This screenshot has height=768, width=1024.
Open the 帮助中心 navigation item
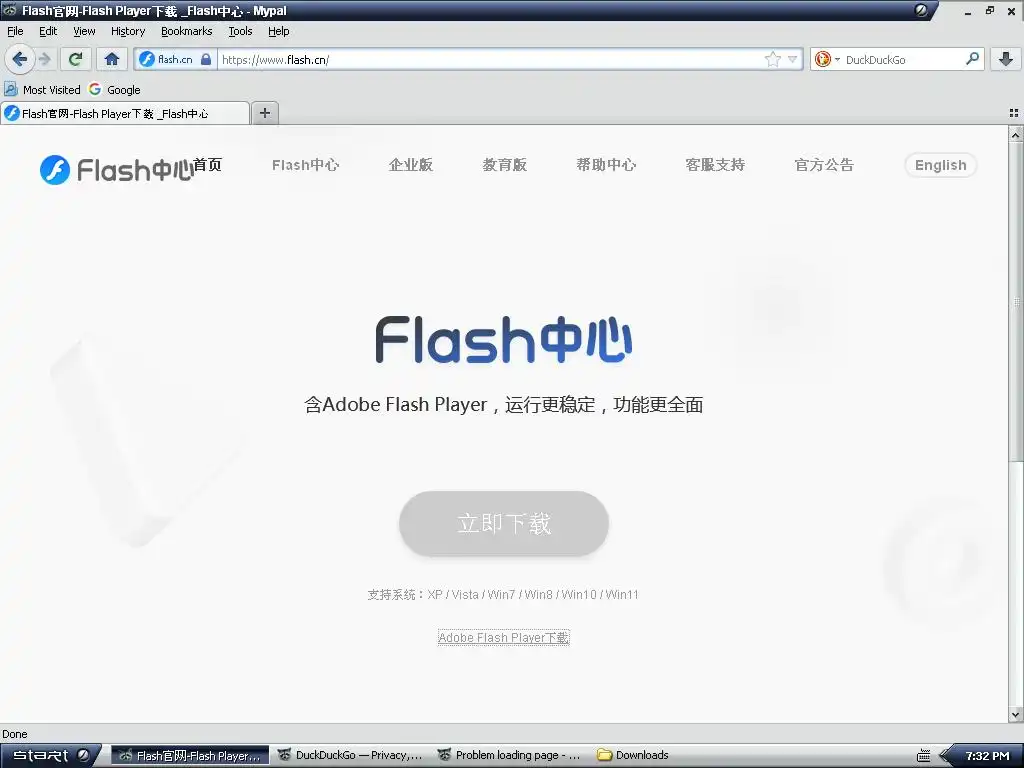pyautogui.click(x=606, y=165)
